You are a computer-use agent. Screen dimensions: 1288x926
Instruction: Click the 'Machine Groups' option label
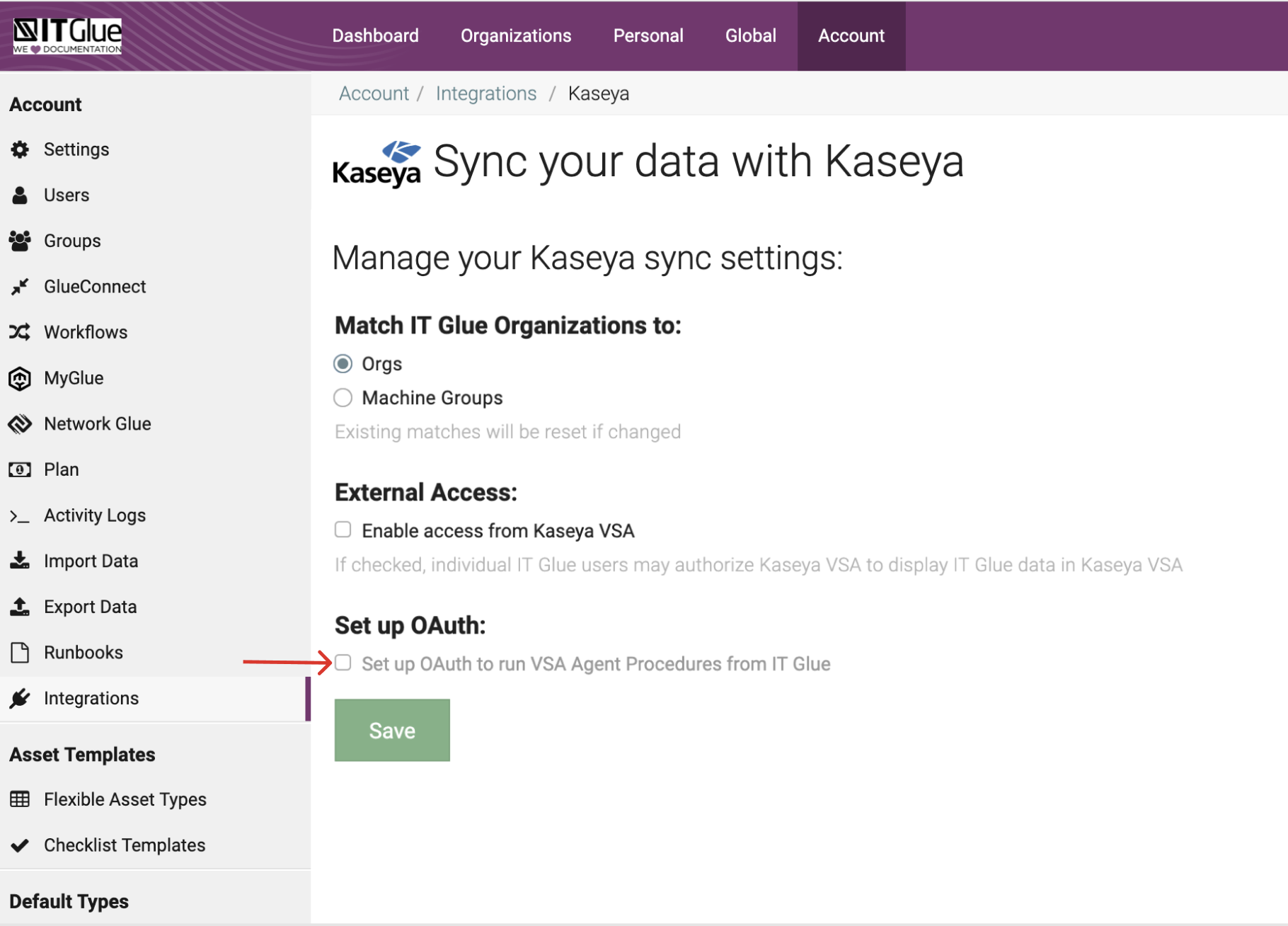point(432,398)
